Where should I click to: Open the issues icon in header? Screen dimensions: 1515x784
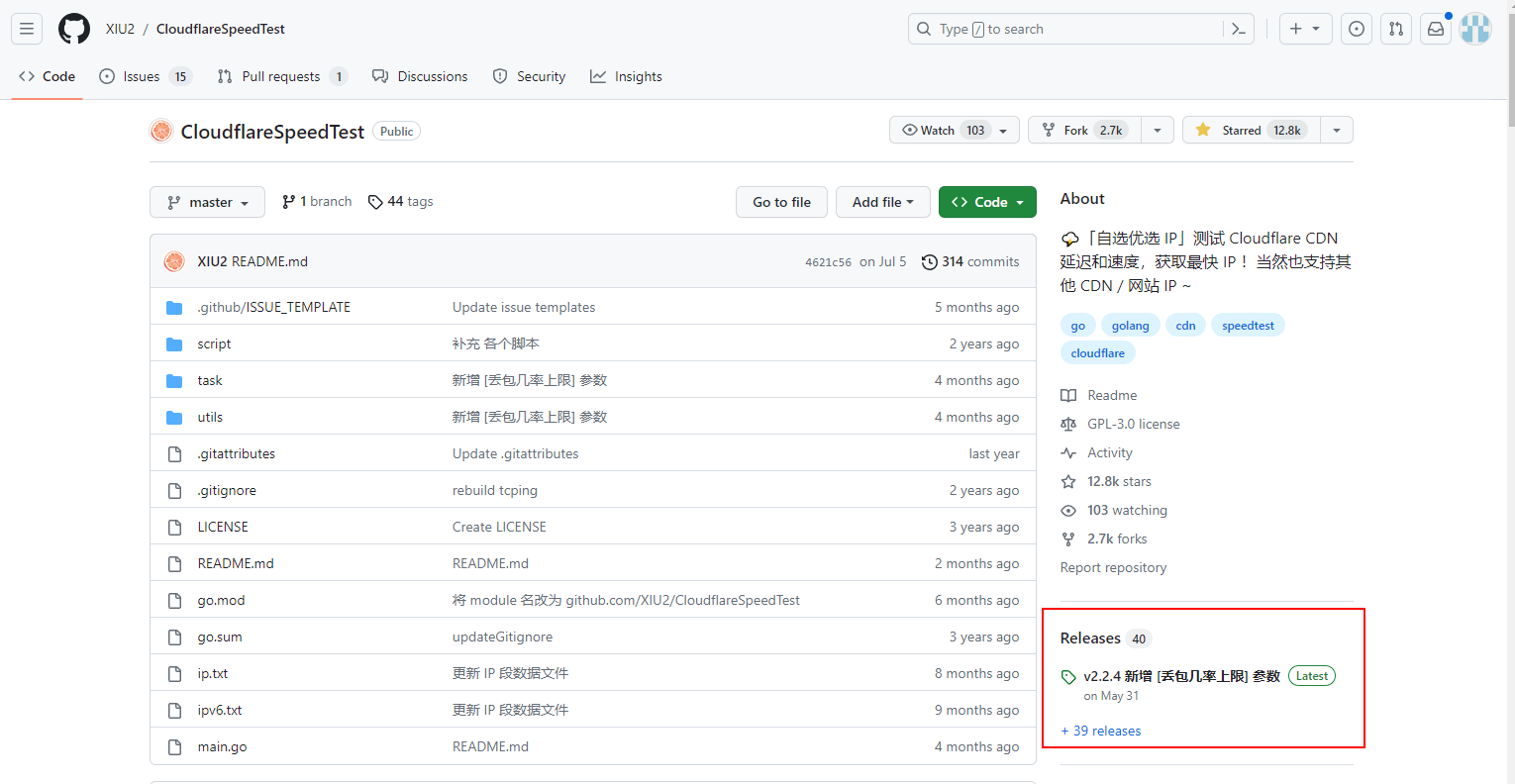(x=1357, y=29)
